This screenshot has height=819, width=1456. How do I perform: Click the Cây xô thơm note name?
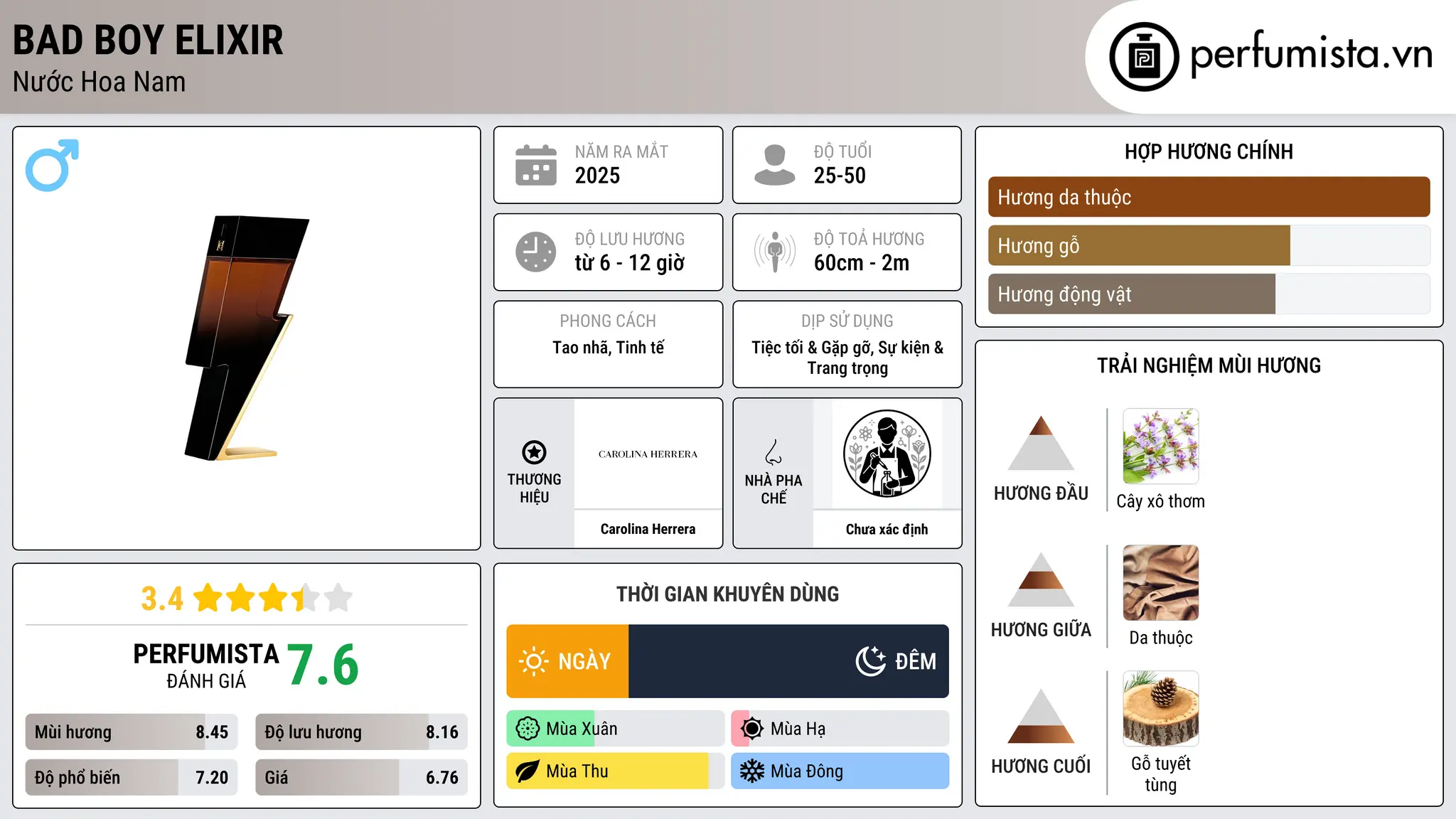[x=1160, y=501]
